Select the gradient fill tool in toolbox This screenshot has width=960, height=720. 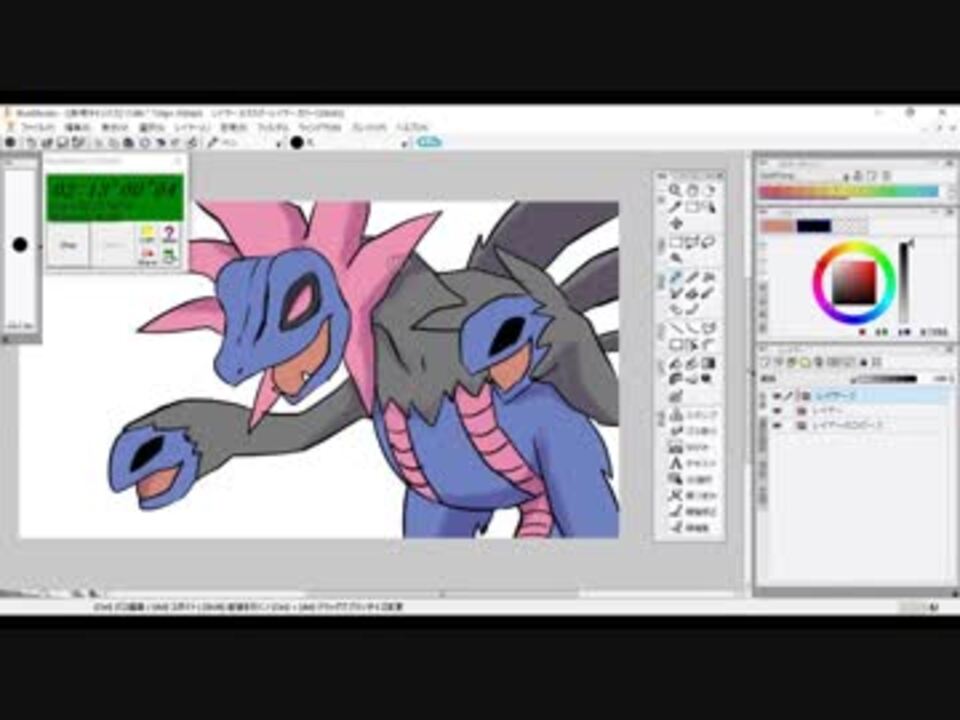tap(709, 364)
